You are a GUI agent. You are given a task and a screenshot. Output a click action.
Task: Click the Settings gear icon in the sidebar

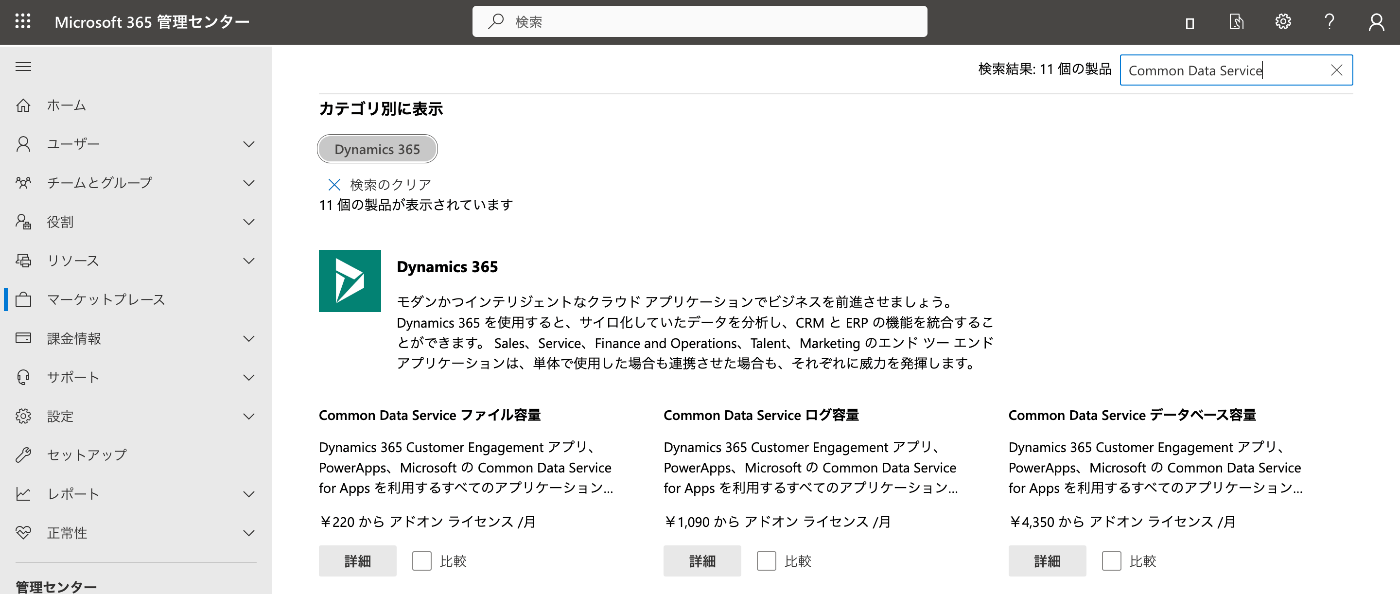click(x=24, y=416)
